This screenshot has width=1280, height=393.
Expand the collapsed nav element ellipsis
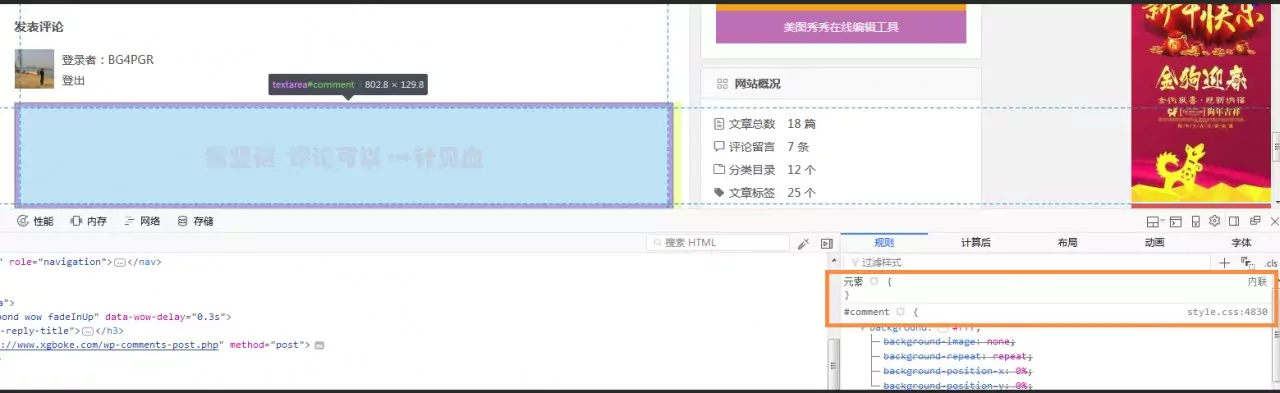click(x=120, y=262)
